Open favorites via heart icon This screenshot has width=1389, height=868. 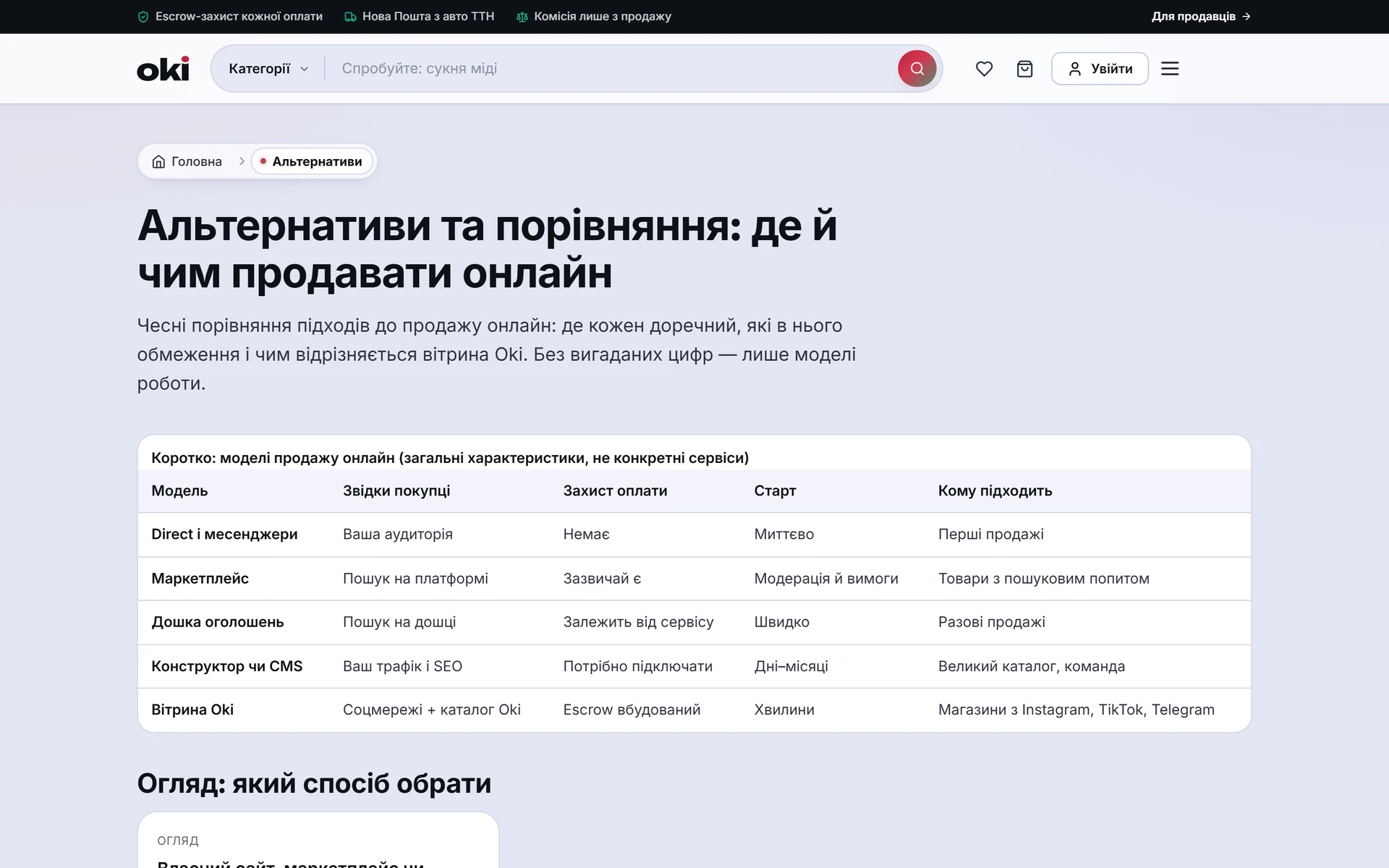coord(984,69)
